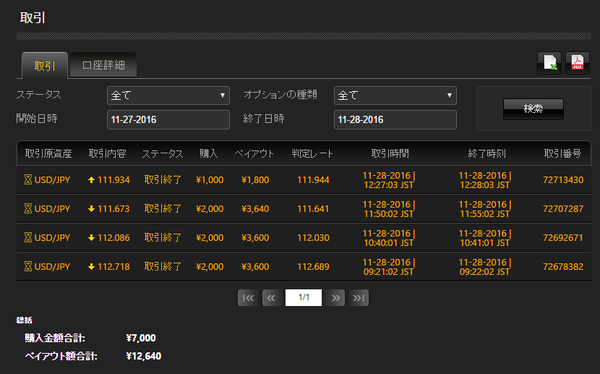Click the ペイアウト column header
Viewport: 600px width, 374px height.
coord(254,154)
